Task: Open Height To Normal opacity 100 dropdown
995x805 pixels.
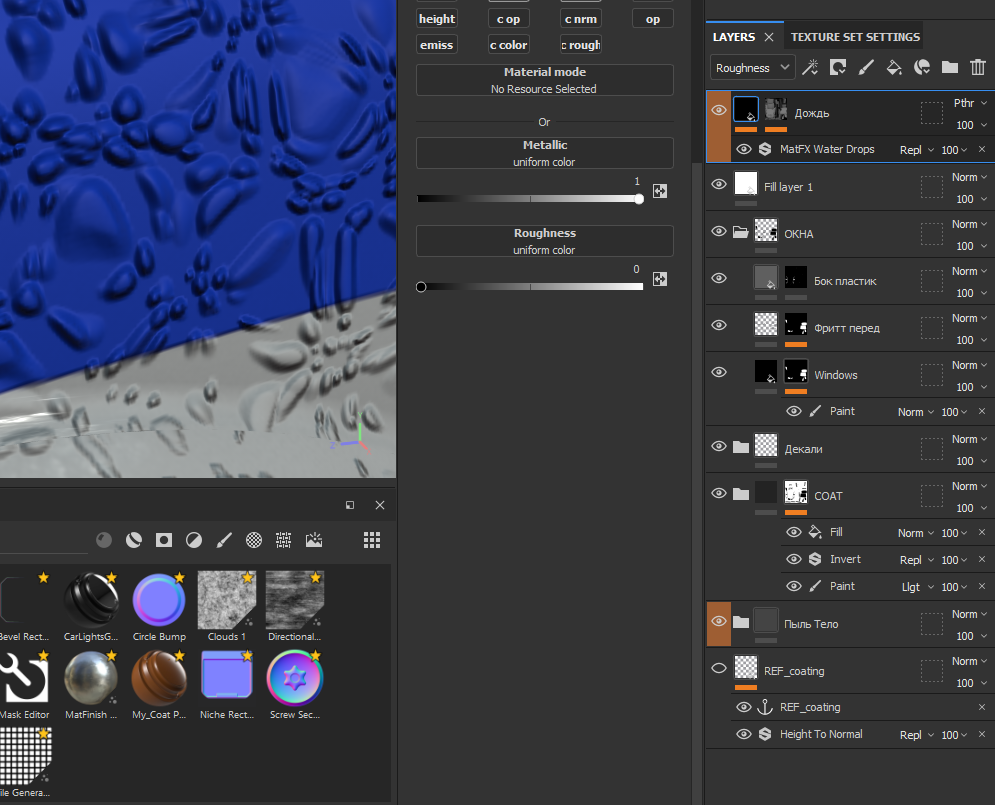Action: coord(954,735)
